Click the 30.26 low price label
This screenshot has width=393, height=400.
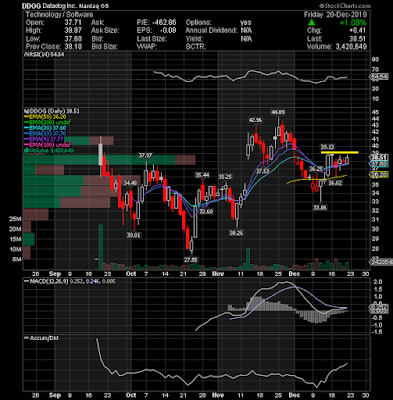[236, 233]
